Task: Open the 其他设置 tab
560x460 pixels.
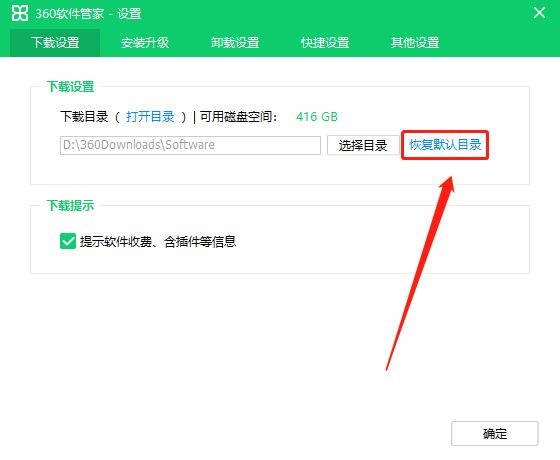Action: [415, 42]
